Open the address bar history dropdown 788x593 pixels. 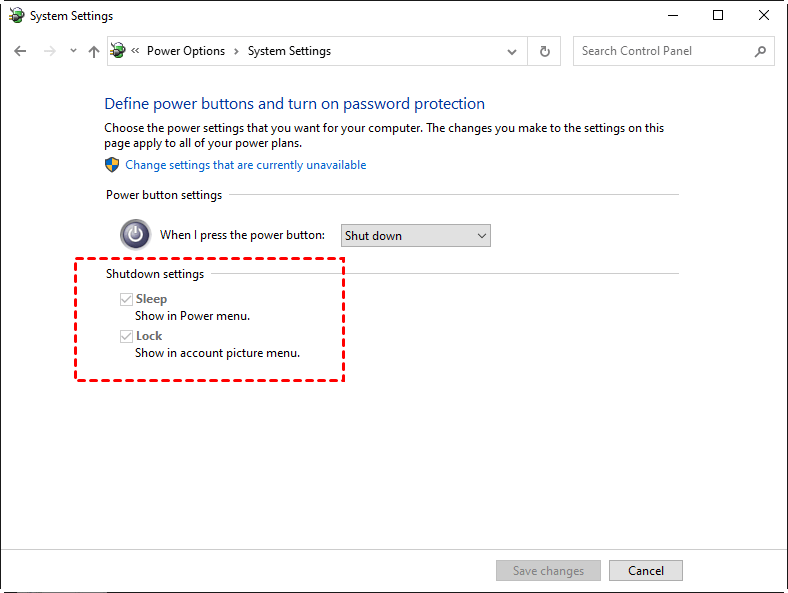[x=512, y=51]
